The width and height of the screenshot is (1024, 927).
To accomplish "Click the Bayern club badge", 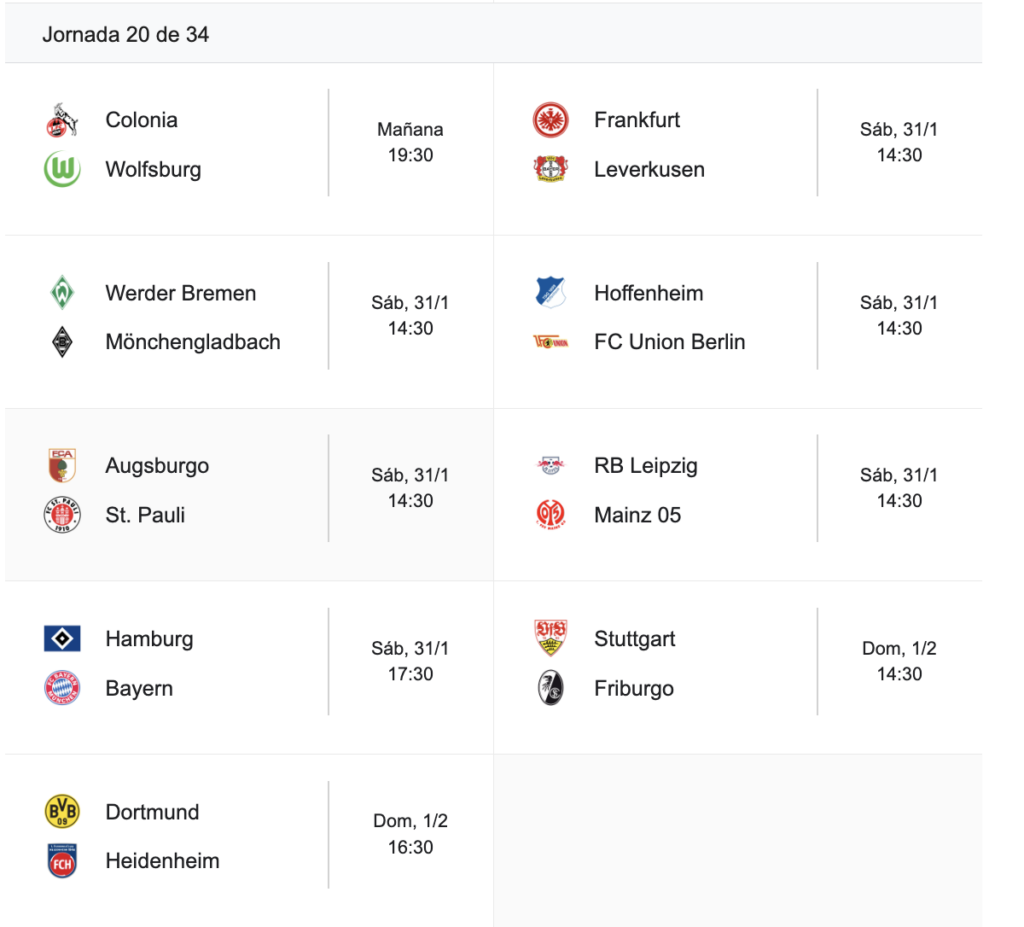I will point(62,688).
